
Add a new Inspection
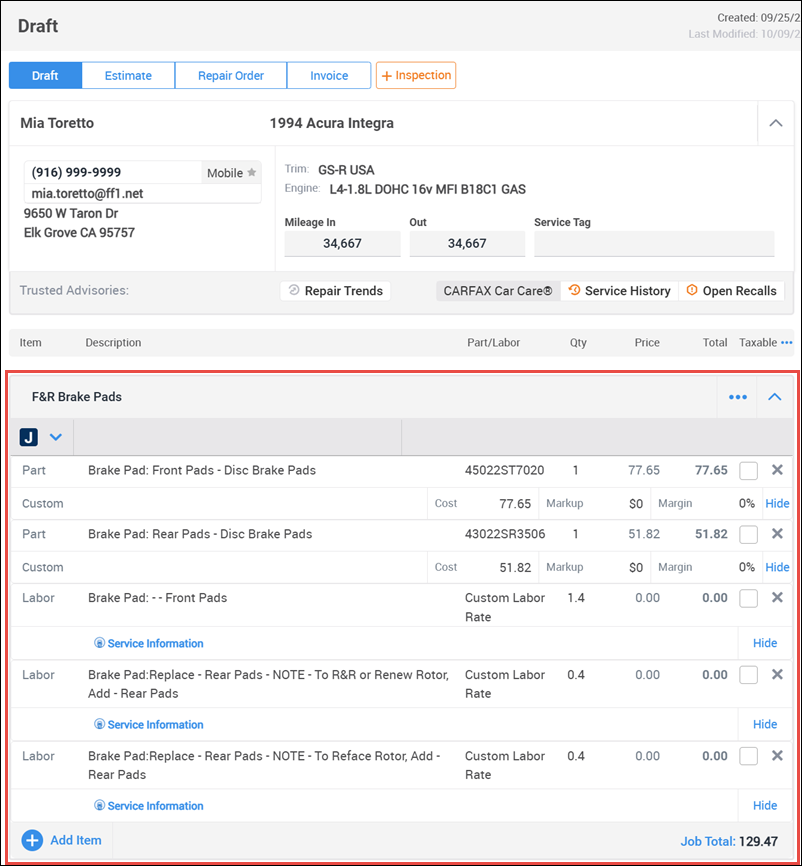click(416, 75)
